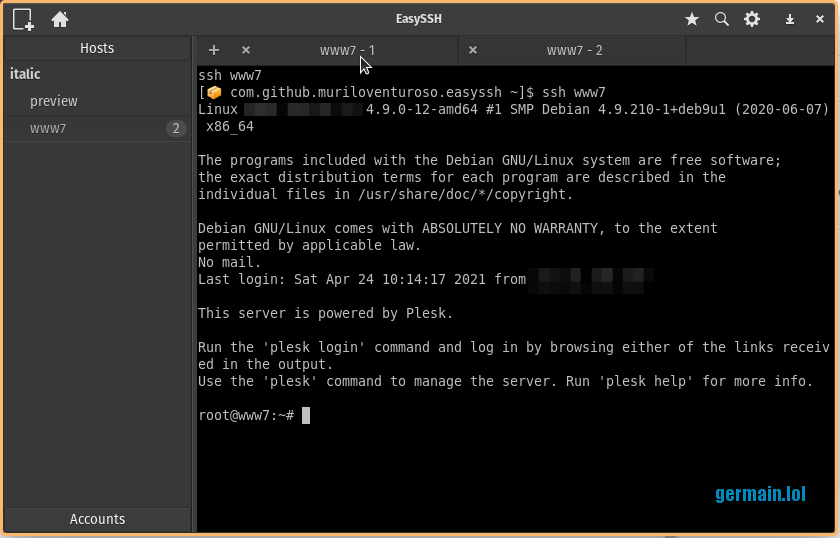This screenshot has width=840, height=538.
Task: Click the 'No mail.' terminal line
Action: pyautogui.click(x=229, y=262)
